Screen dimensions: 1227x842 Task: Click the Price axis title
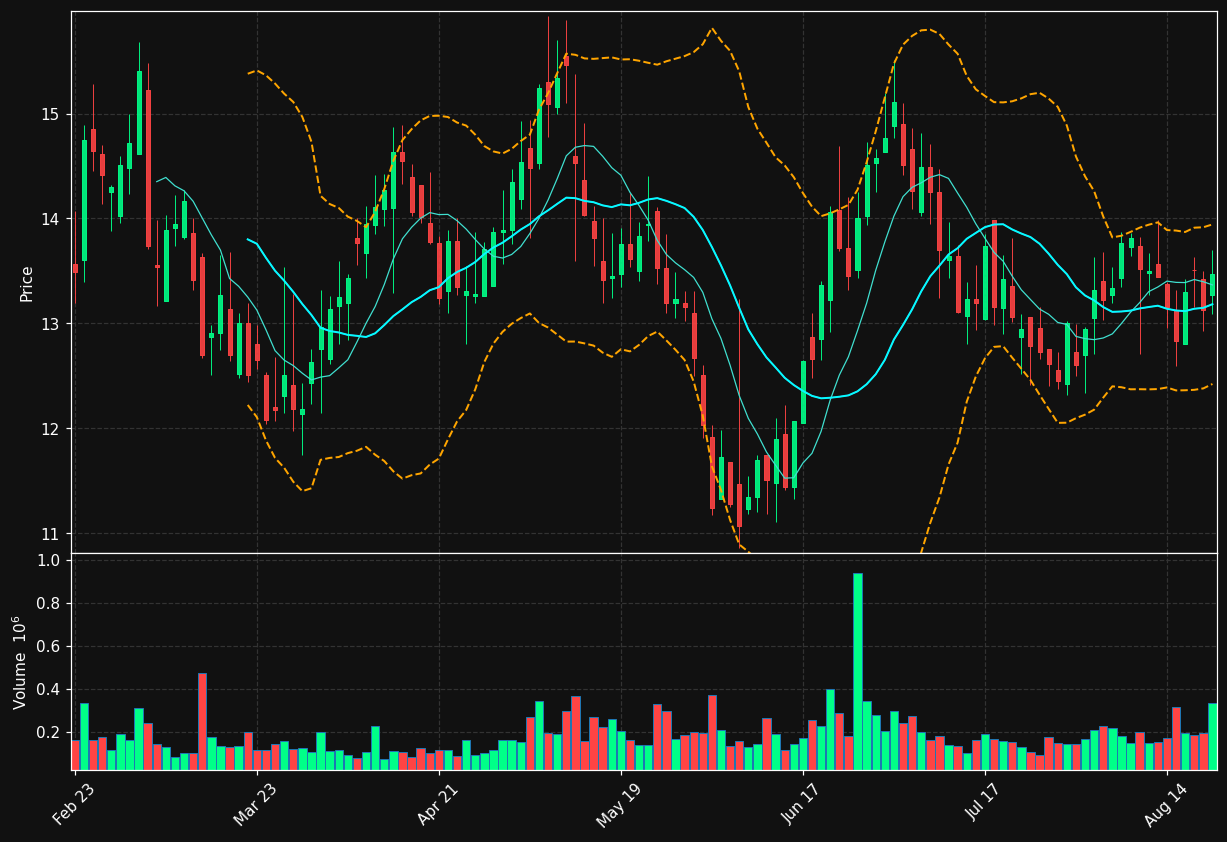[x=27, y=283]
